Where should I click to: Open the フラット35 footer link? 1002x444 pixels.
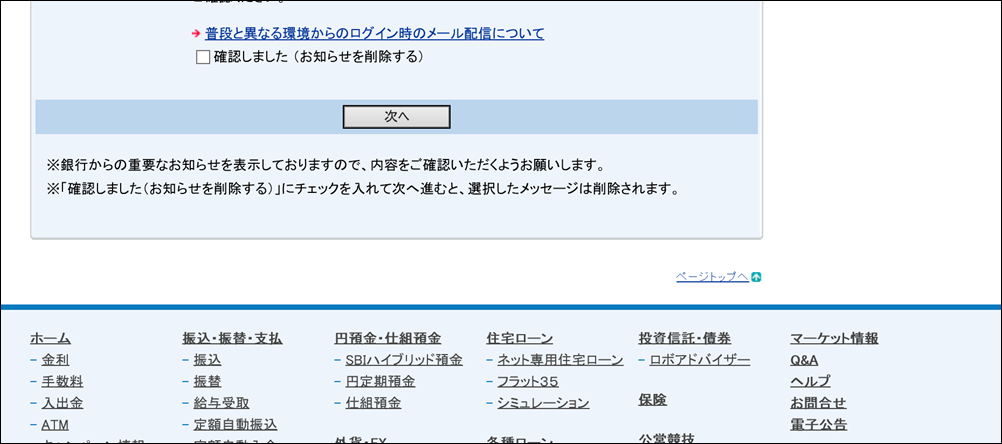pos(528,382)
